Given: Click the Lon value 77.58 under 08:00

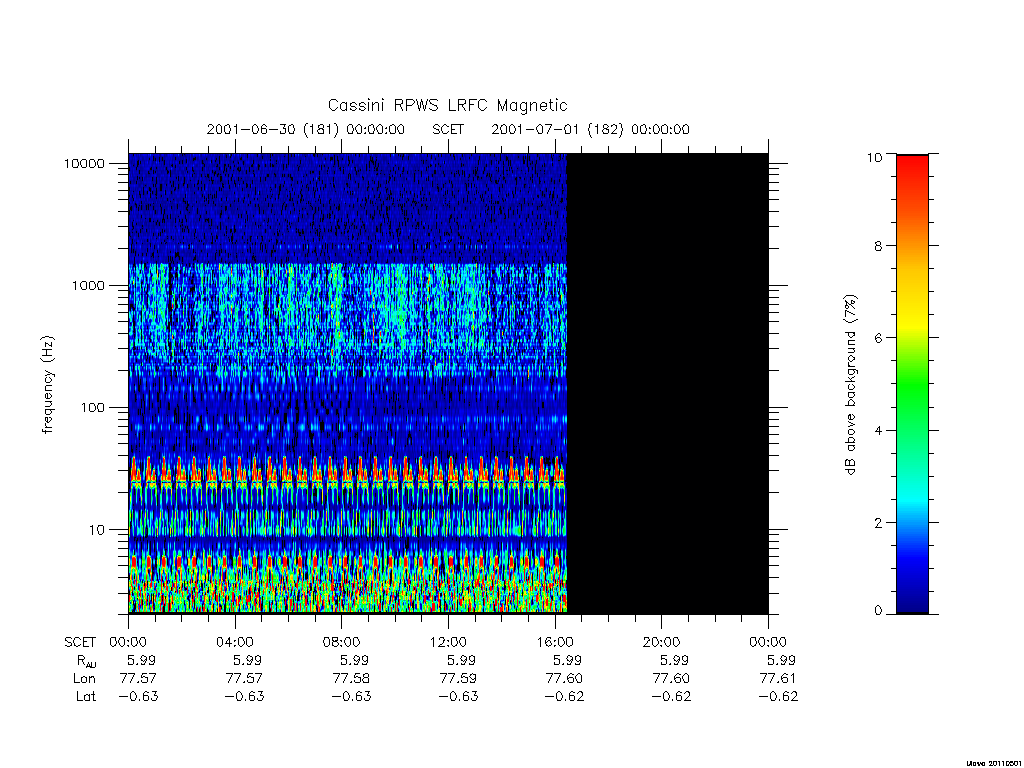Looking at the screenshot, I should pos(351,679).
